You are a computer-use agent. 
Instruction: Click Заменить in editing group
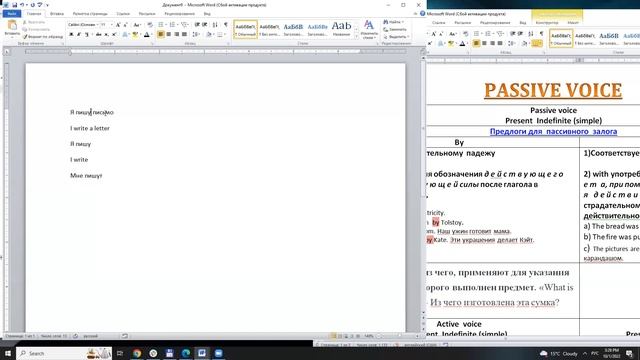pyautogui.click(x=395, y=29)
